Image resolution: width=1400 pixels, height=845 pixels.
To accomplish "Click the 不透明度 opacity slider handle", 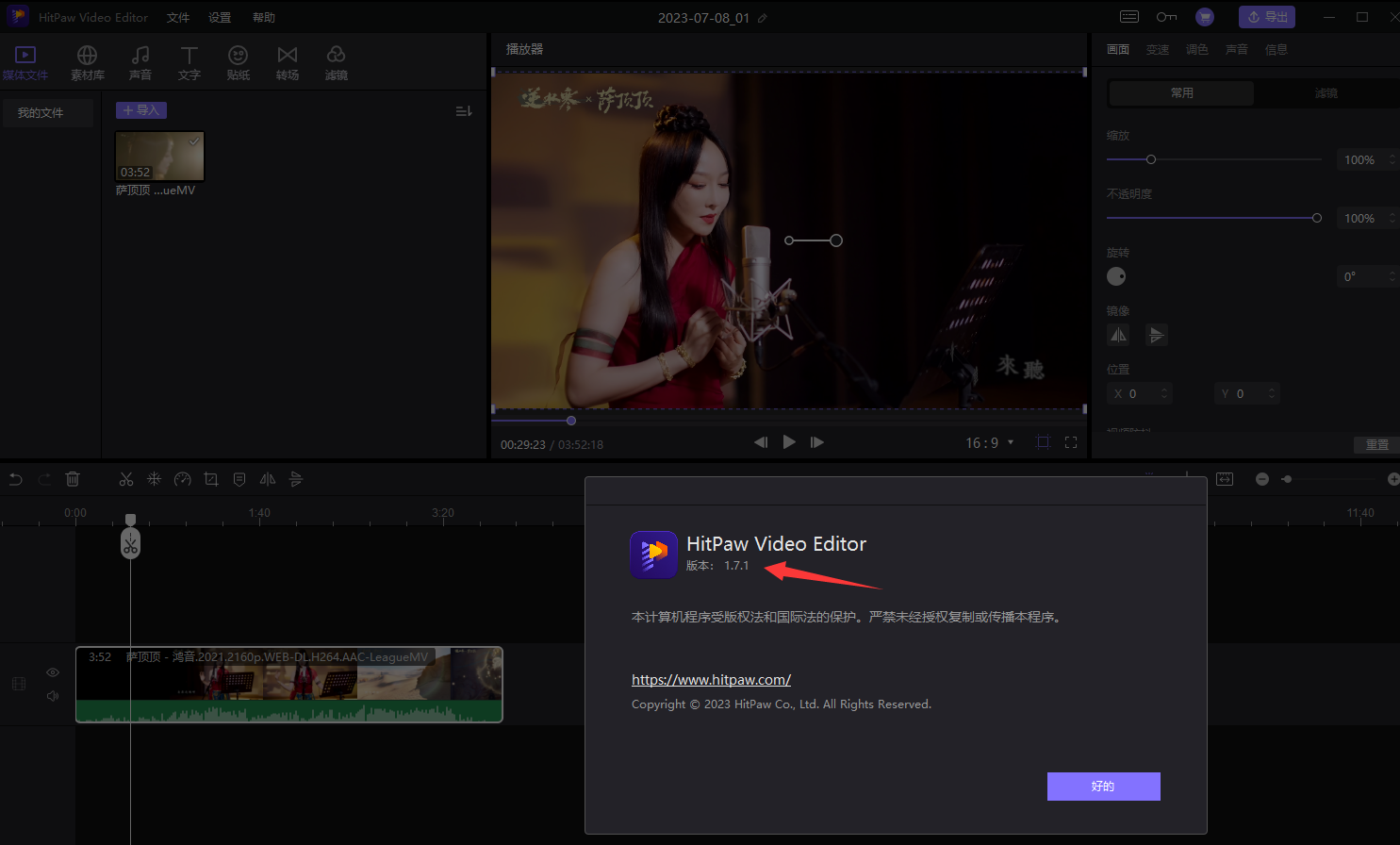I will click(x=1317, y=218).
